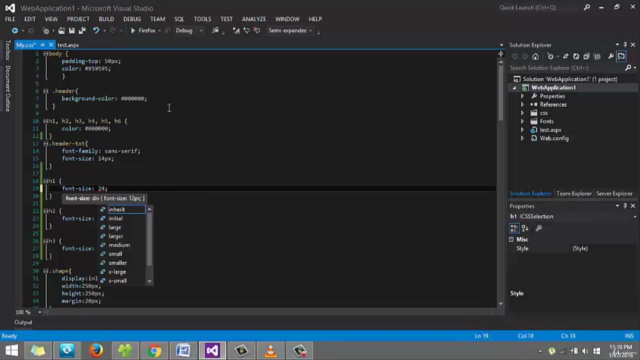Close the My.css editor tab
The image size is (640, 360).
(x=51, y=44)
